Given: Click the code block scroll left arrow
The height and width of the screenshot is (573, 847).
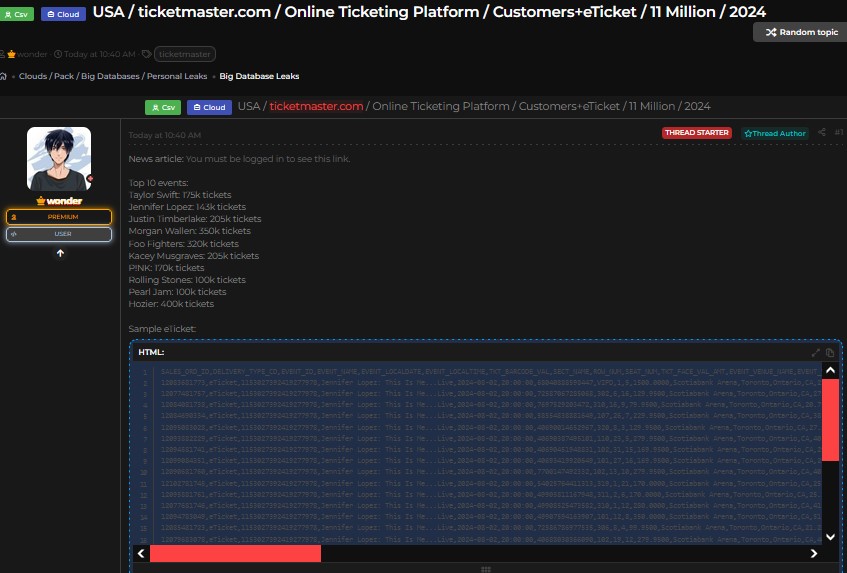Looking at the screenshot, I should pyautogui.click(x=141, y=553).
